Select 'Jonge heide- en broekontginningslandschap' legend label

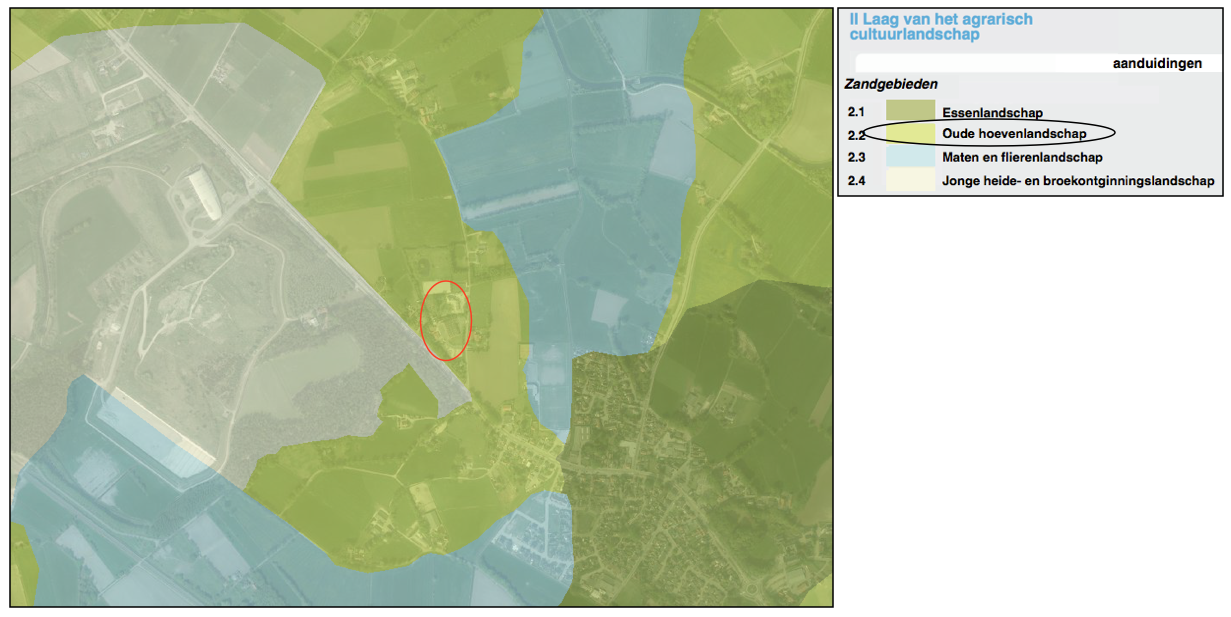[x=1078, y=181]
